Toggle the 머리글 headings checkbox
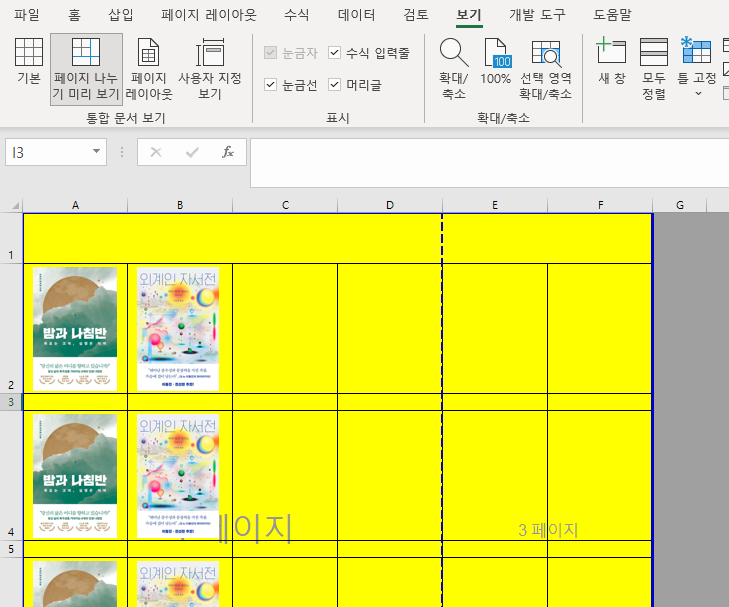This screenshot has height=607, width=729. tap(335, 85)
